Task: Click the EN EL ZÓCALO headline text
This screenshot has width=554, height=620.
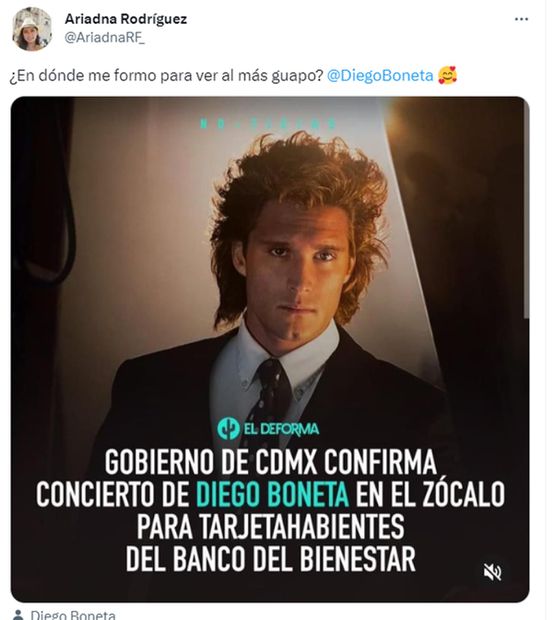Action: (x=430, y=494)
